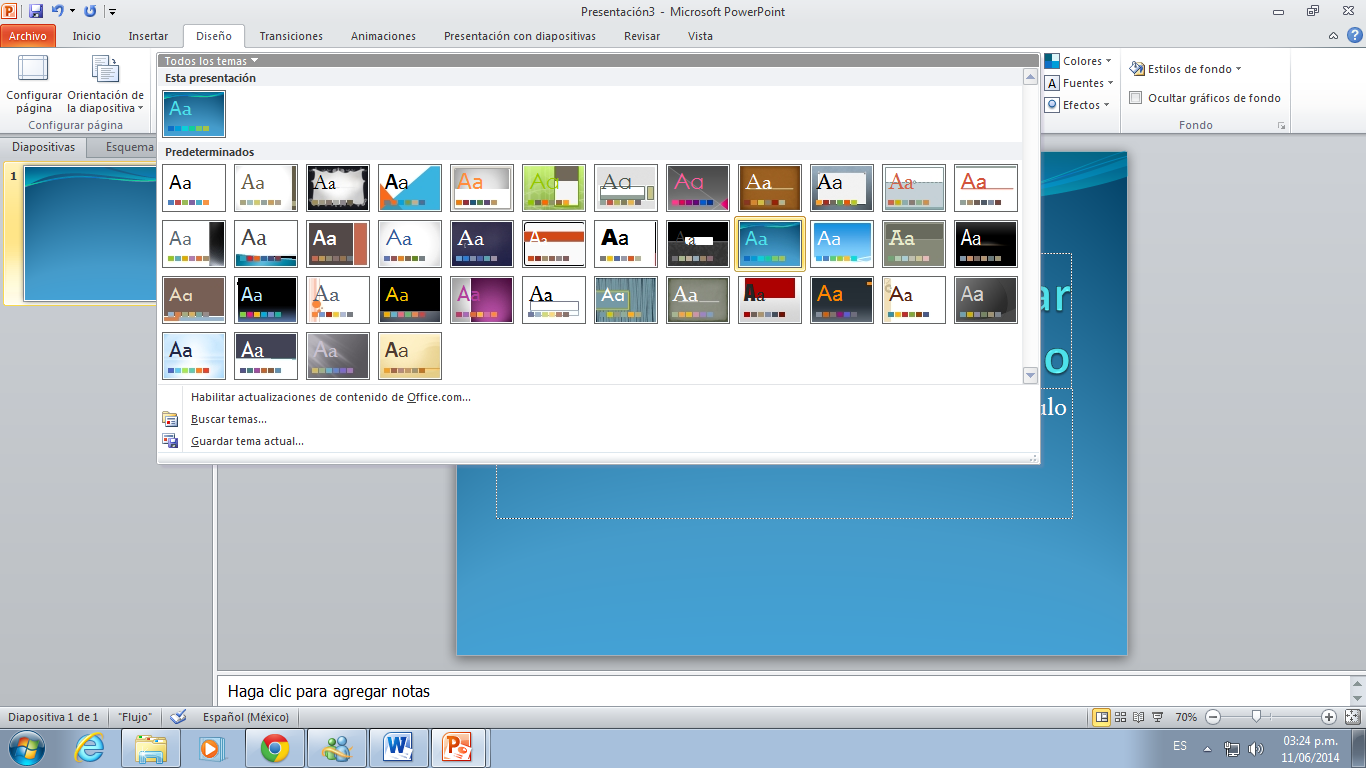This screenshot has width=1366, height=768.
Task: Click Buscar temas menu entry
Action: tap(229, 419)
